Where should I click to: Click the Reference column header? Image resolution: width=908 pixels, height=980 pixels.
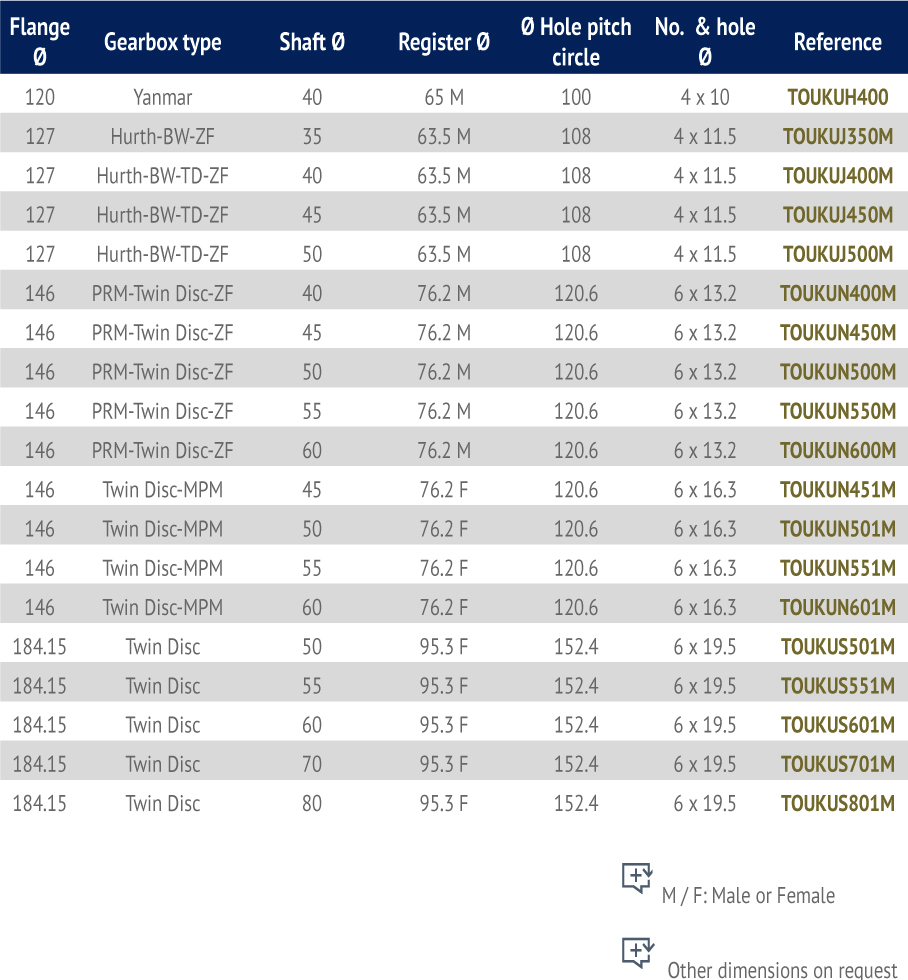coord(837,42)
